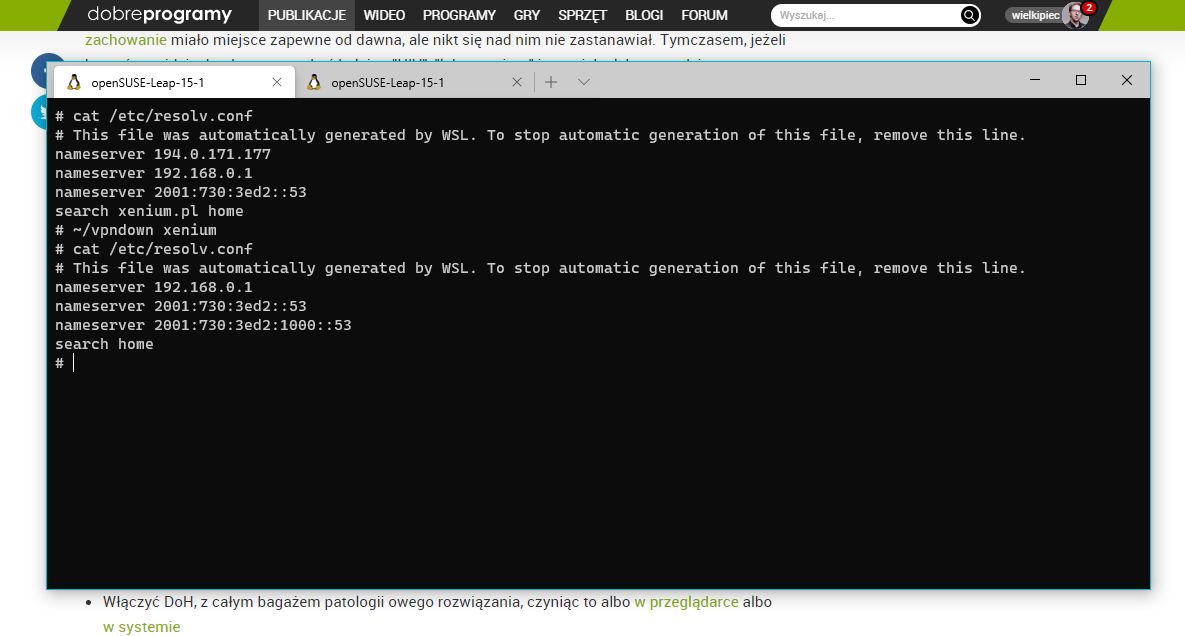Open PROGRAMY menu
1185x636 pixels.
pyautogui.click(x=459, y=15)
